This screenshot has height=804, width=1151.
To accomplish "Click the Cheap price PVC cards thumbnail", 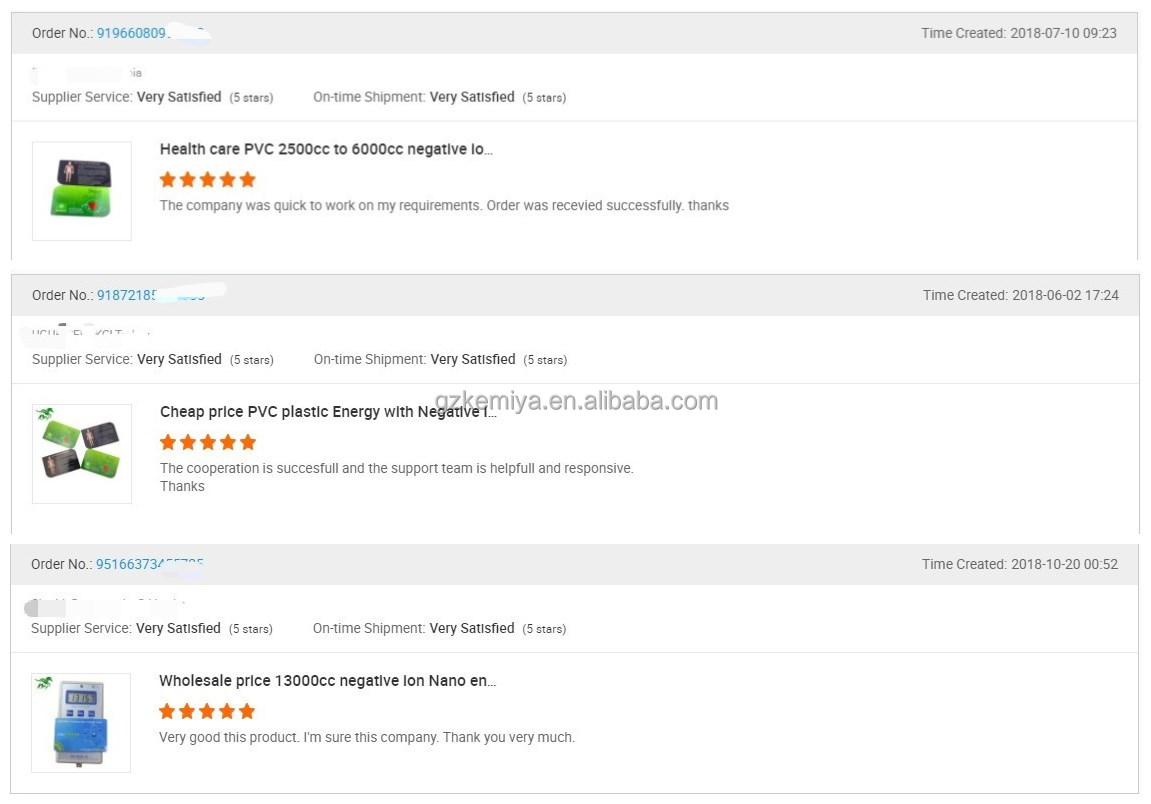I will pyautogui.click(x=82, y=453).
